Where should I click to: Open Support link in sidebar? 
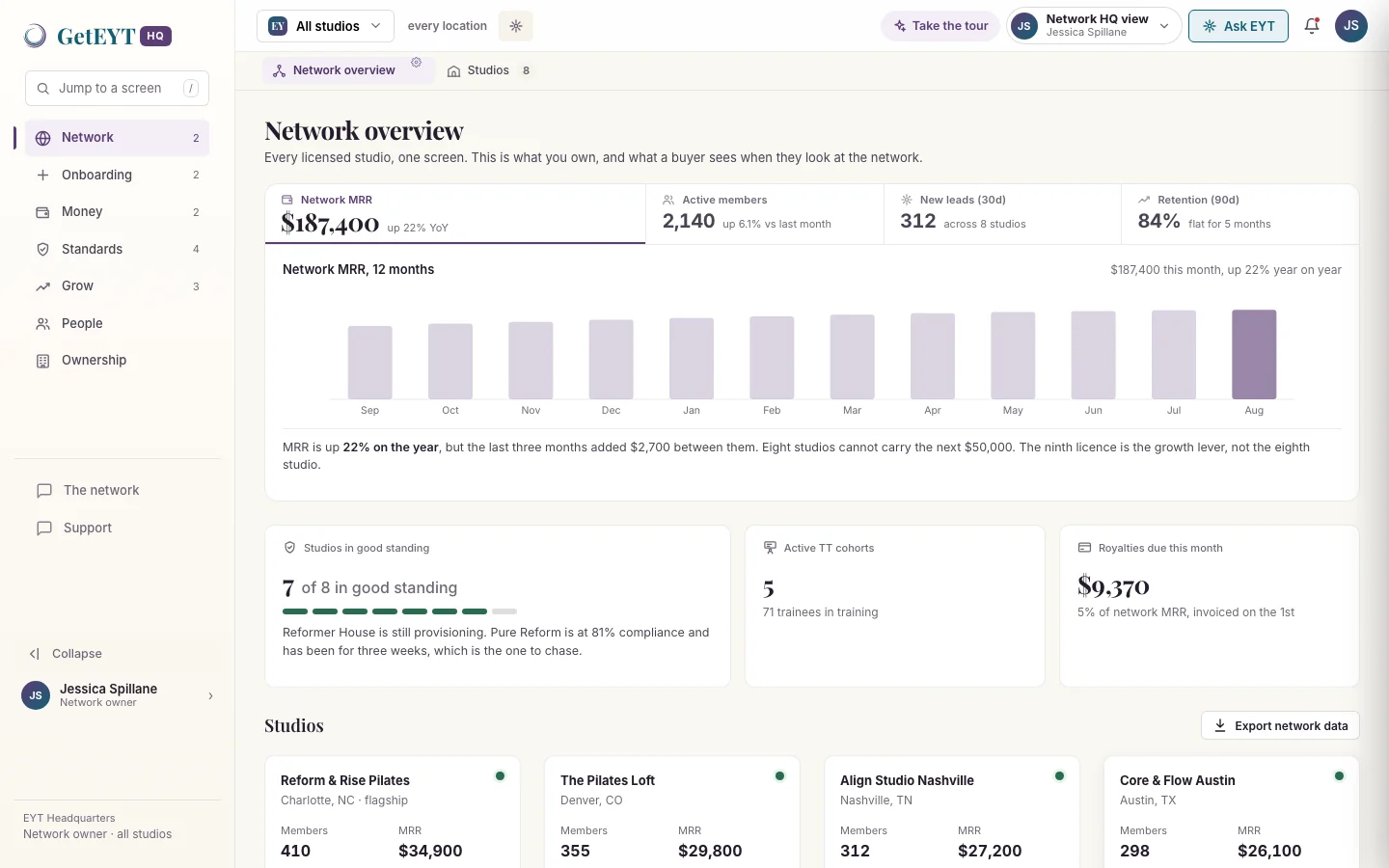tap(117, 529)
